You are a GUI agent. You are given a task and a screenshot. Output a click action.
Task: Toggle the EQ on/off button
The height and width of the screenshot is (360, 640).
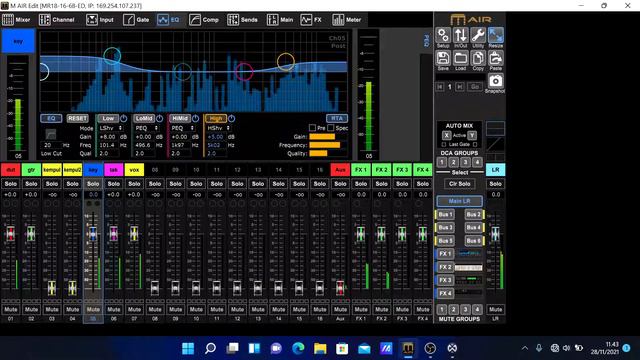coord(51,118)
